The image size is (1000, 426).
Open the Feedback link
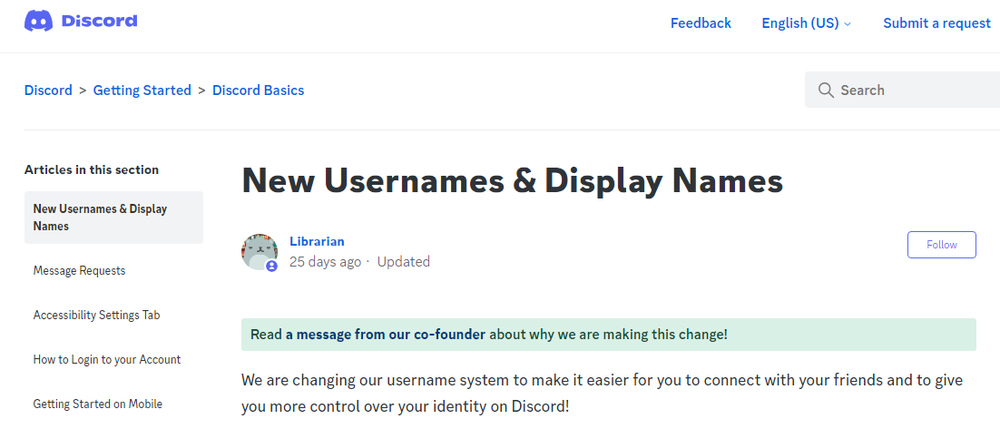pyautogui.click(x=700, y=23)
